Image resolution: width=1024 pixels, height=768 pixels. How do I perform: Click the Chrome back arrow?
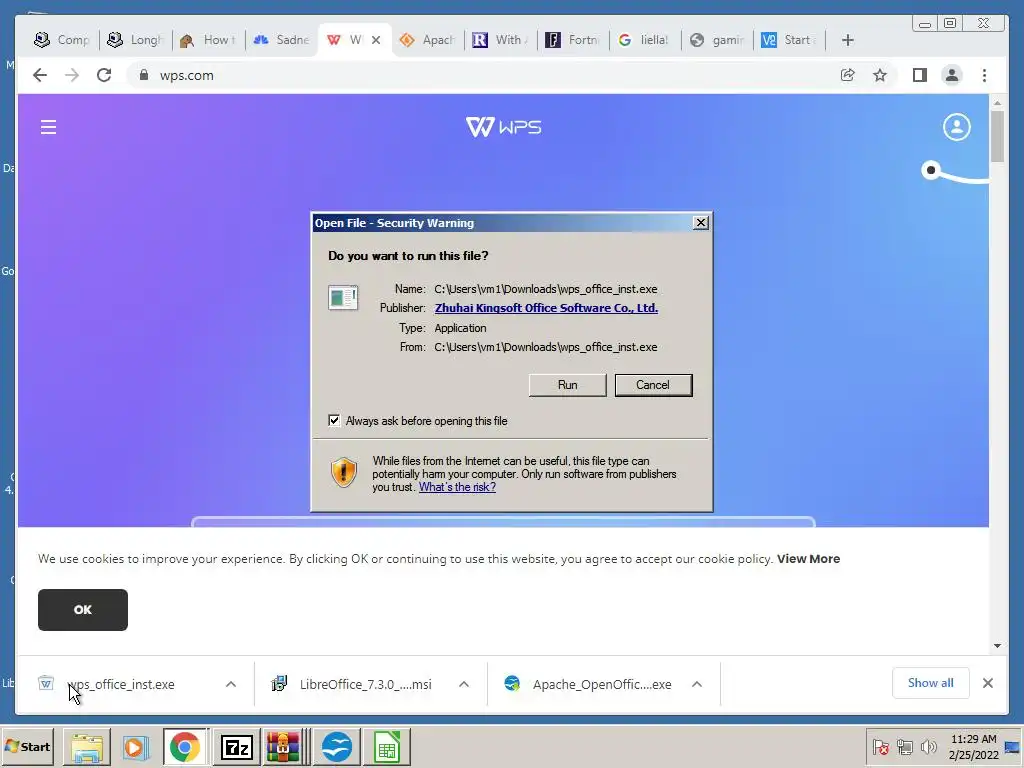tap(40, 75)
